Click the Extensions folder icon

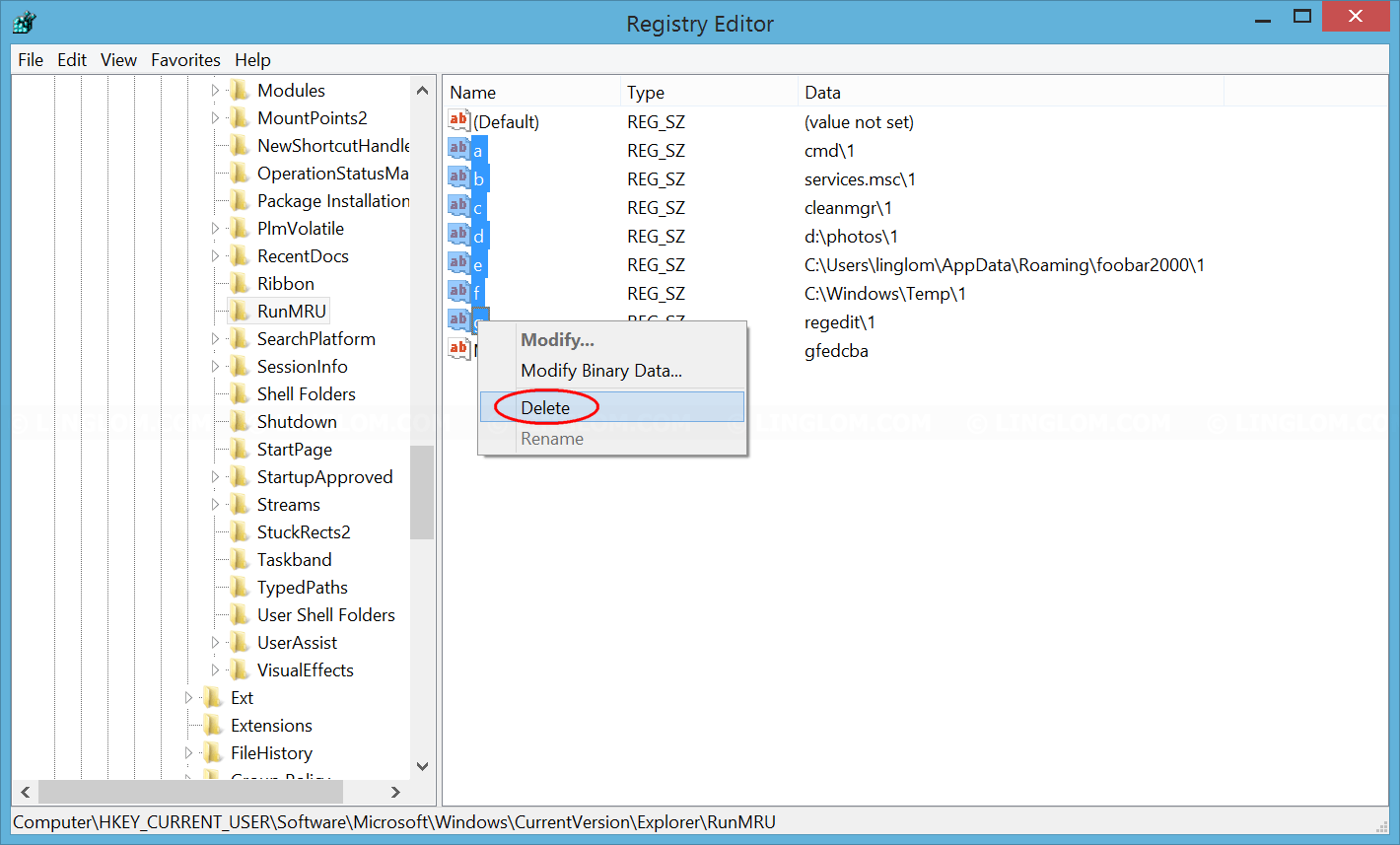tap(213, 725)
